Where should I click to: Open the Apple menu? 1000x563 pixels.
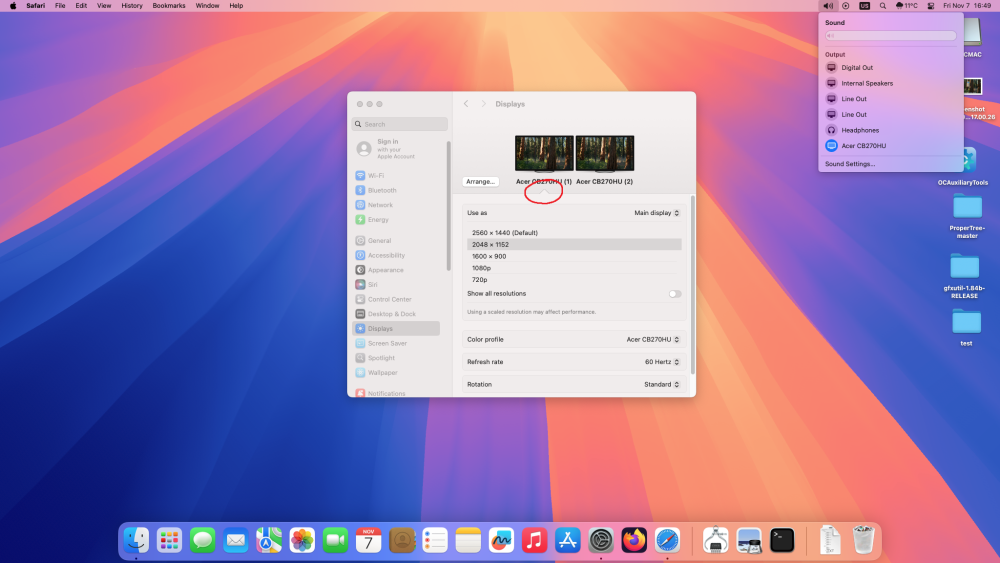pyautogui.click(x=13, y=6)
